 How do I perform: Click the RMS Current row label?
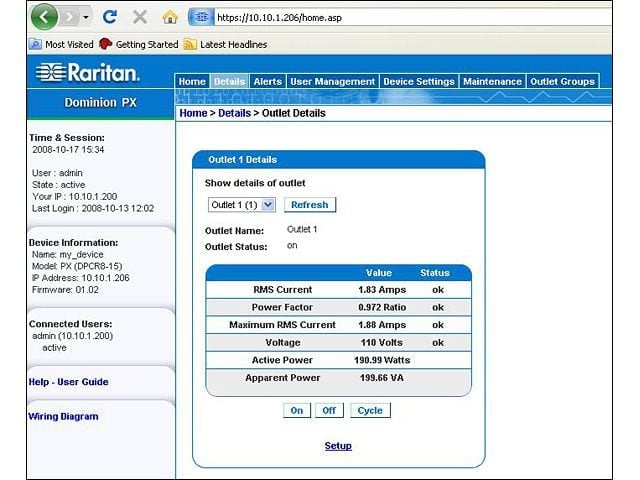[282, 290]
